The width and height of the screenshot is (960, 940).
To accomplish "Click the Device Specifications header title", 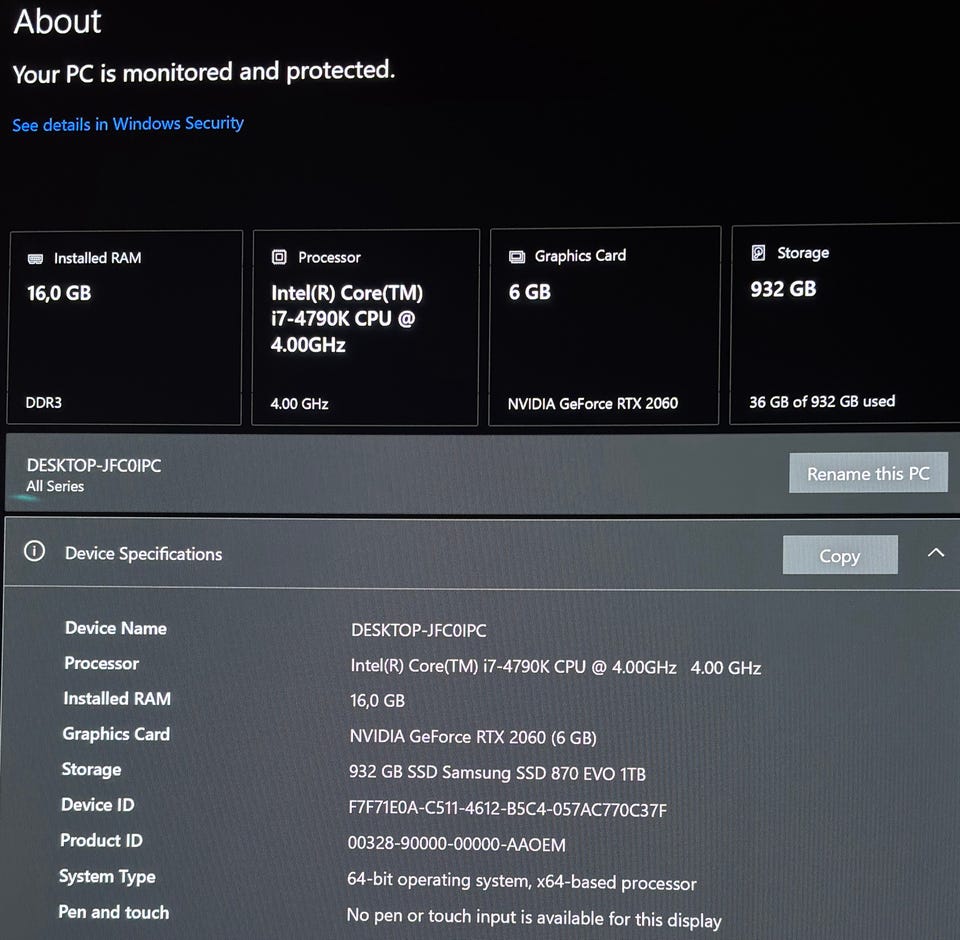I will [x=143, y=554].
